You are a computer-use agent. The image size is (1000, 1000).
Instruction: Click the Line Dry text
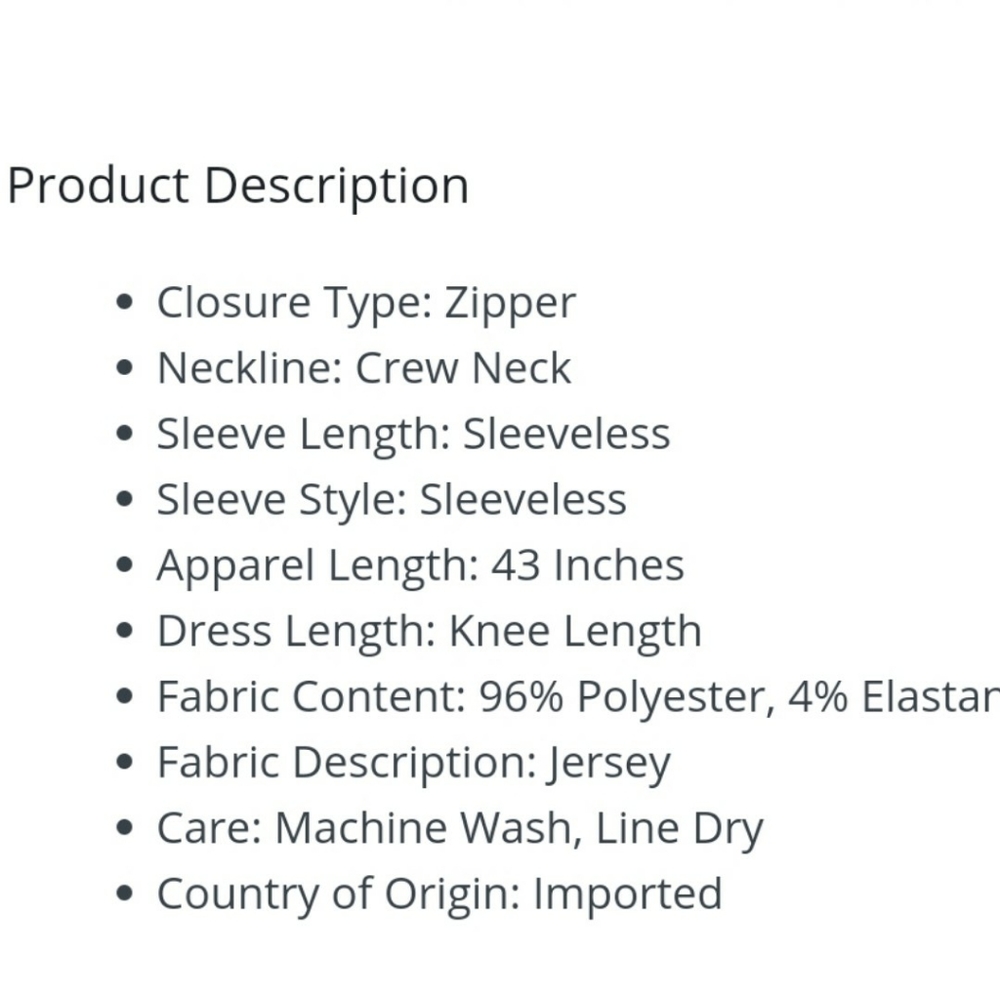point(680,829)
